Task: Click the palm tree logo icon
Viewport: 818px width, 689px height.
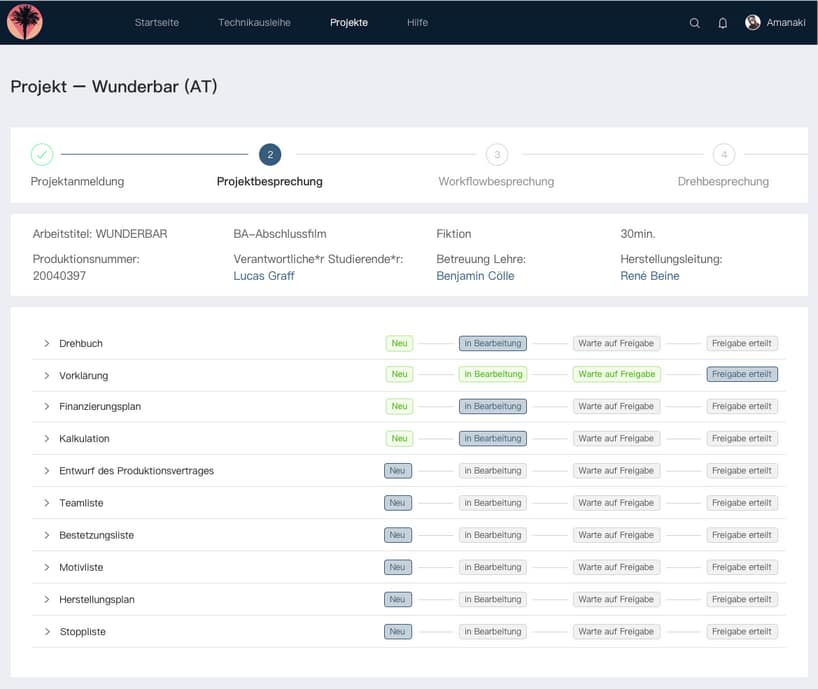Action: click(x=24, y=22)
